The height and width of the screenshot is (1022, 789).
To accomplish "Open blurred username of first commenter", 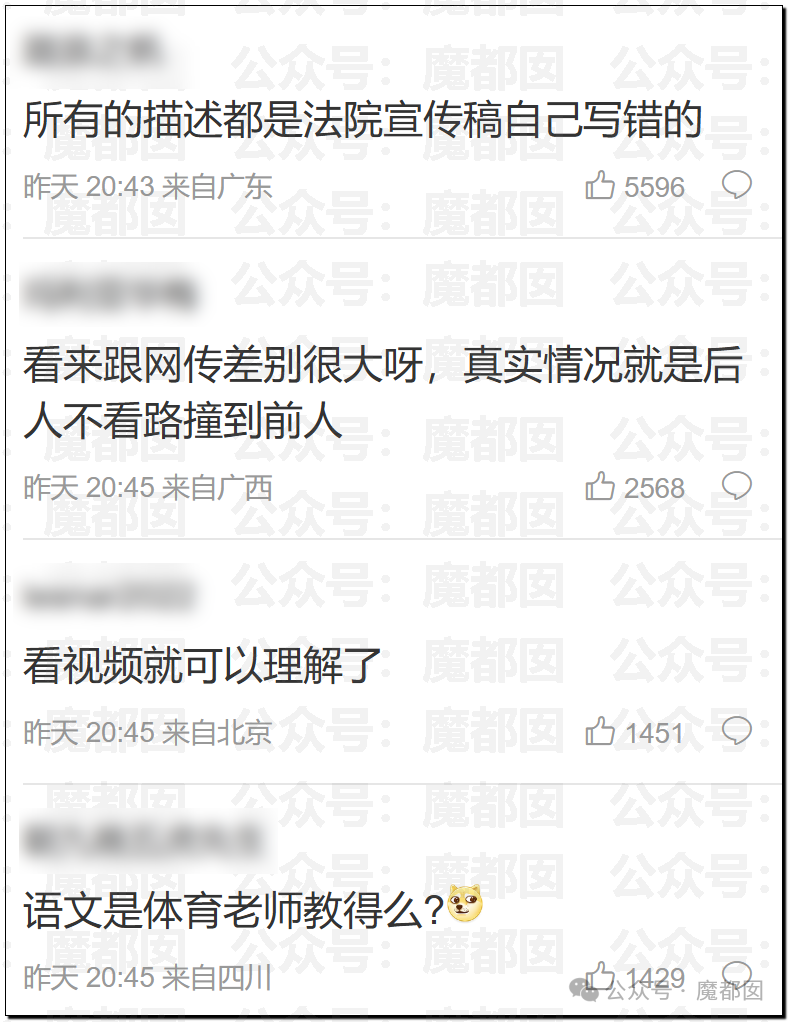I will coord(93,52).
